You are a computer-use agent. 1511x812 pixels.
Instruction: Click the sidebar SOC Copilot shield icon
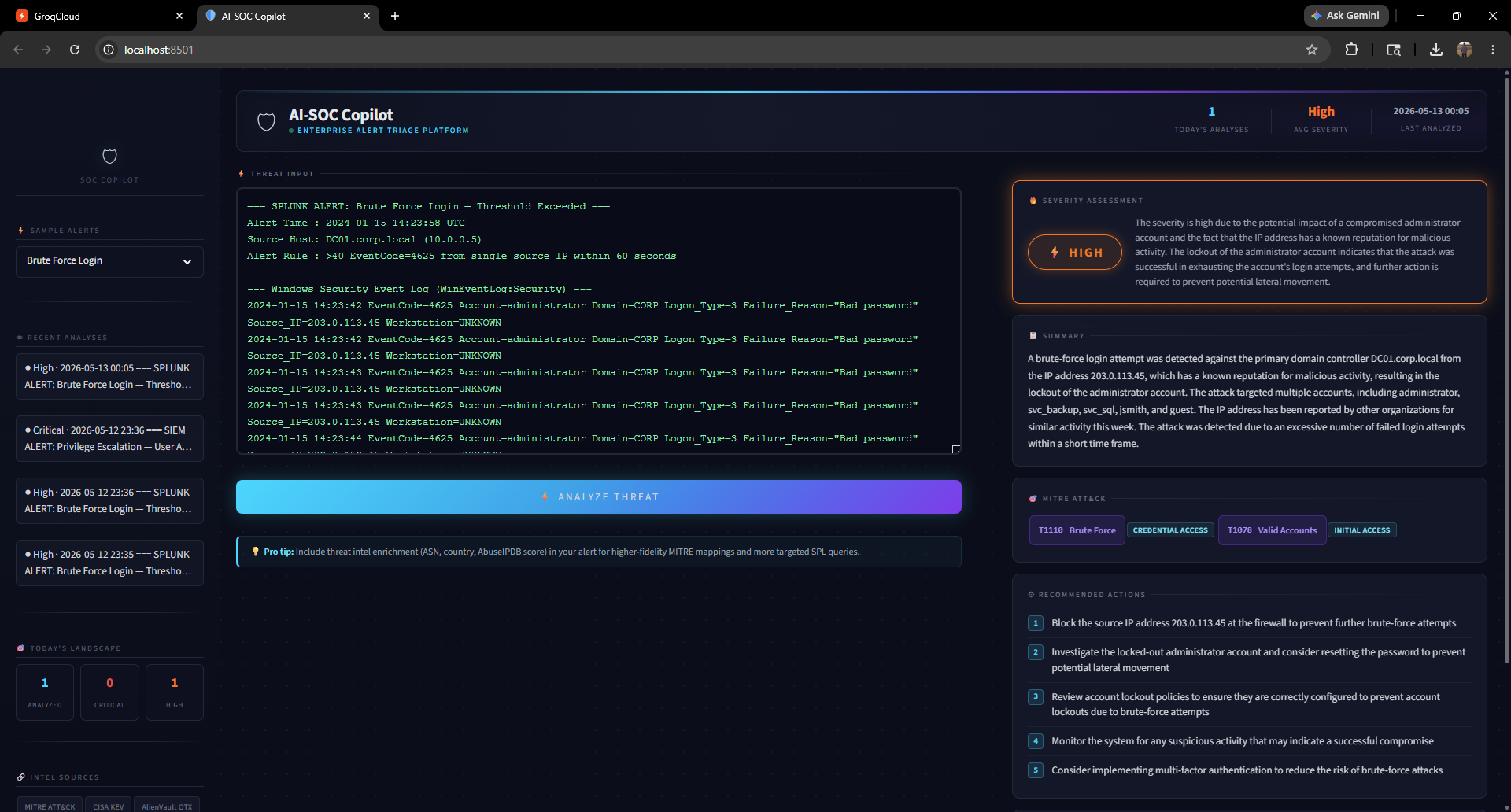109,157
